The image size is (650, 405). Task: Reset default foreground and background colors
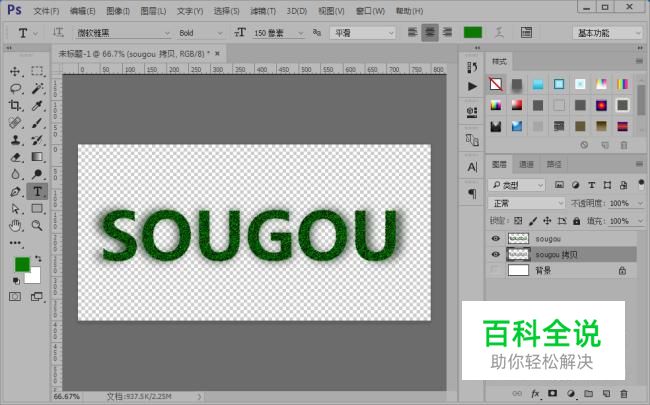click(16, 281)
